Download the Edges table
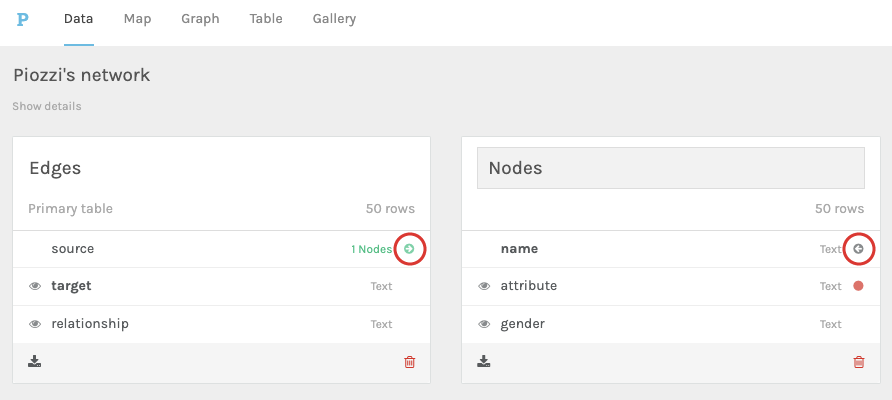The height and width of the screenshot is (400, 892). [x=35, y=361]
